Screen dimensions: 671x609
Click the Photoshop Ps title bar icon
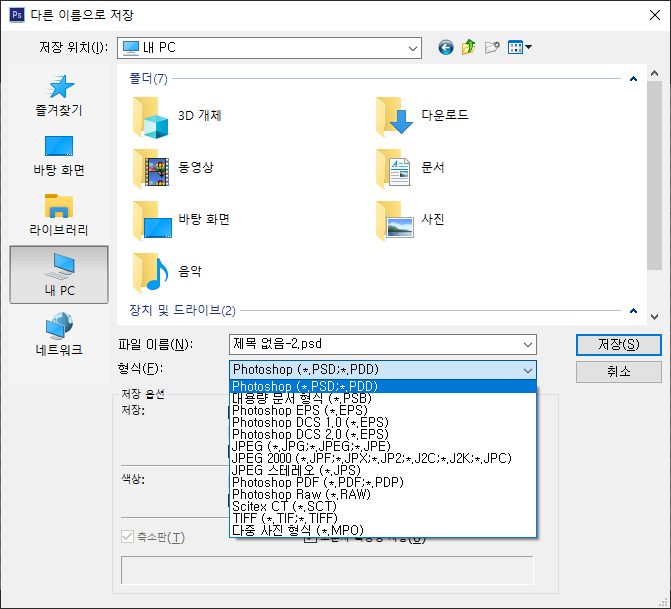(x=17, y=15)
